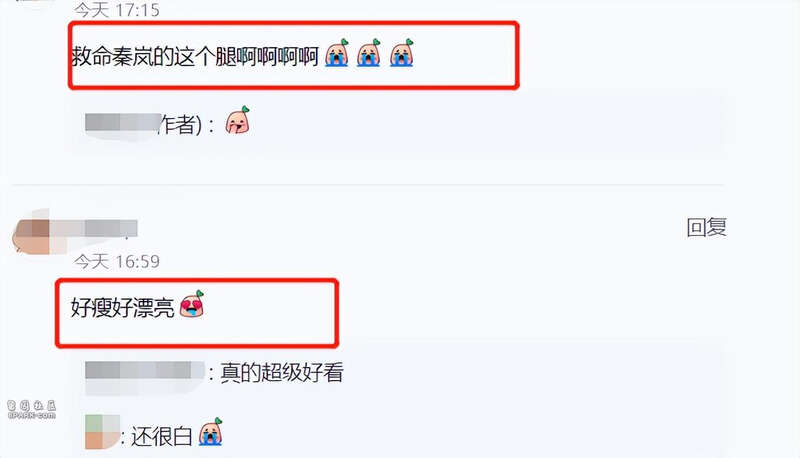Click the crying emoji after 还很白

pos(210,431)
